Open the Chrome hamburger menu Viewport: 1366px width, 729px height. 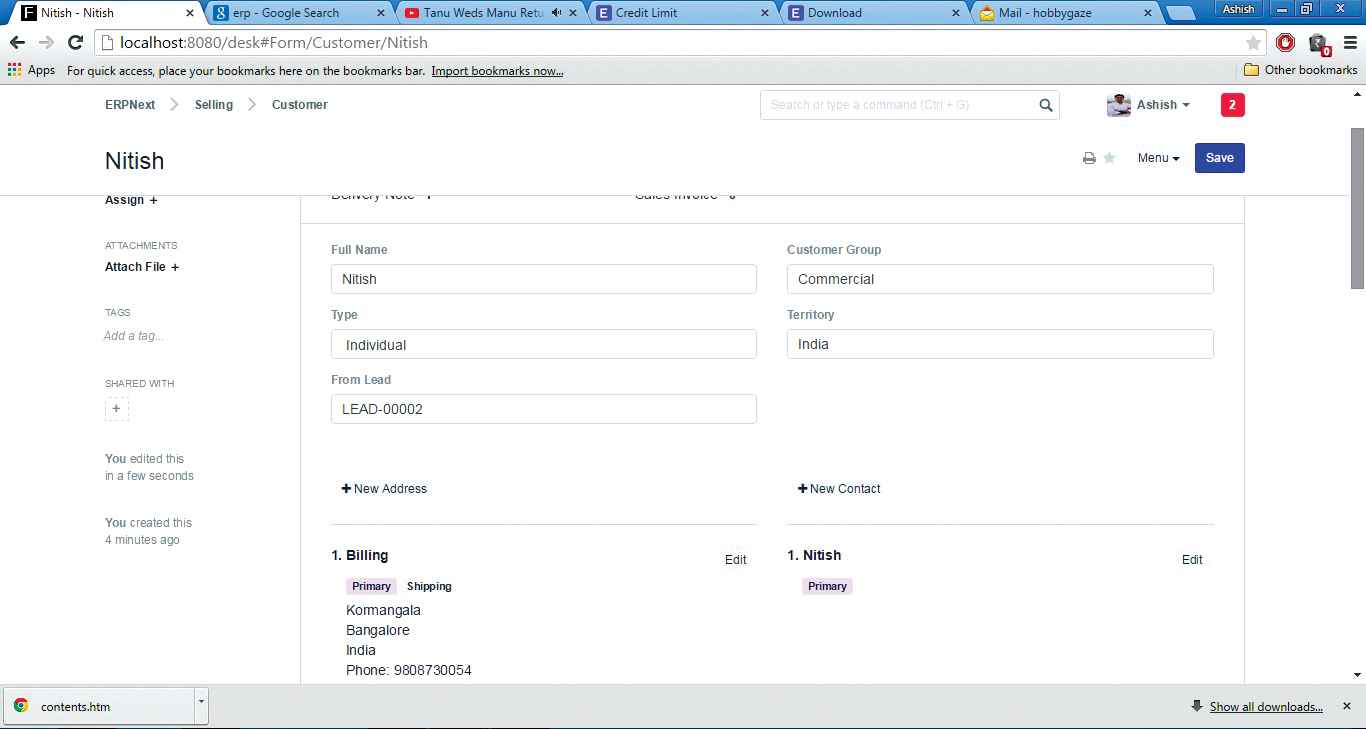[1349, 43]
